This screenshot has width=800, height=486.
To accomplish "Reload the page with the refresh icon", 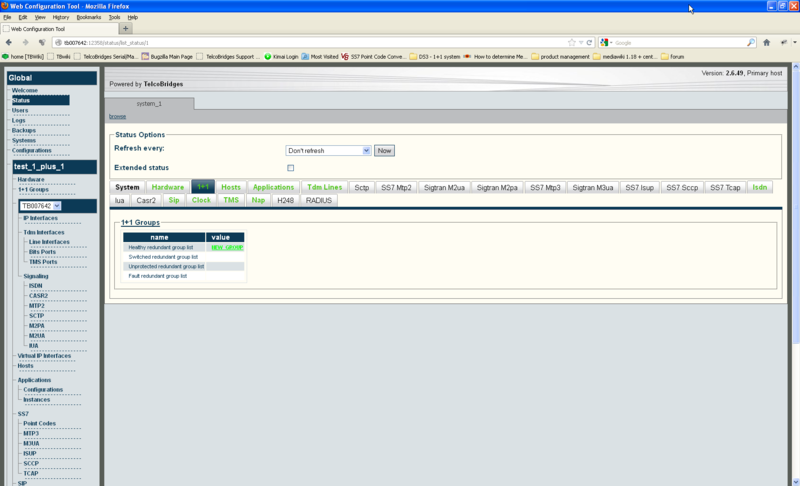I will pyautogui.click(x=589, y=43).
